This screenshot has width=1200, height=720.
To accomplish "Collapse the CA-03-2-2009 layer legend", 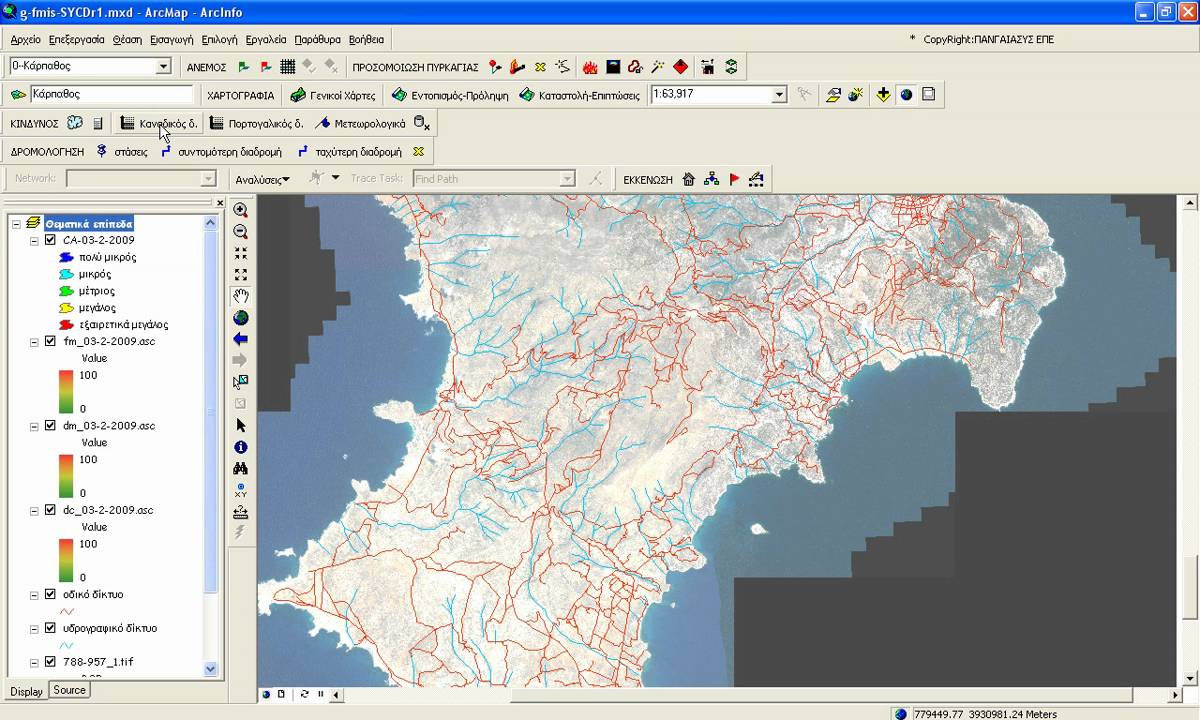I will pyautogui.click(x=34, y=240).
